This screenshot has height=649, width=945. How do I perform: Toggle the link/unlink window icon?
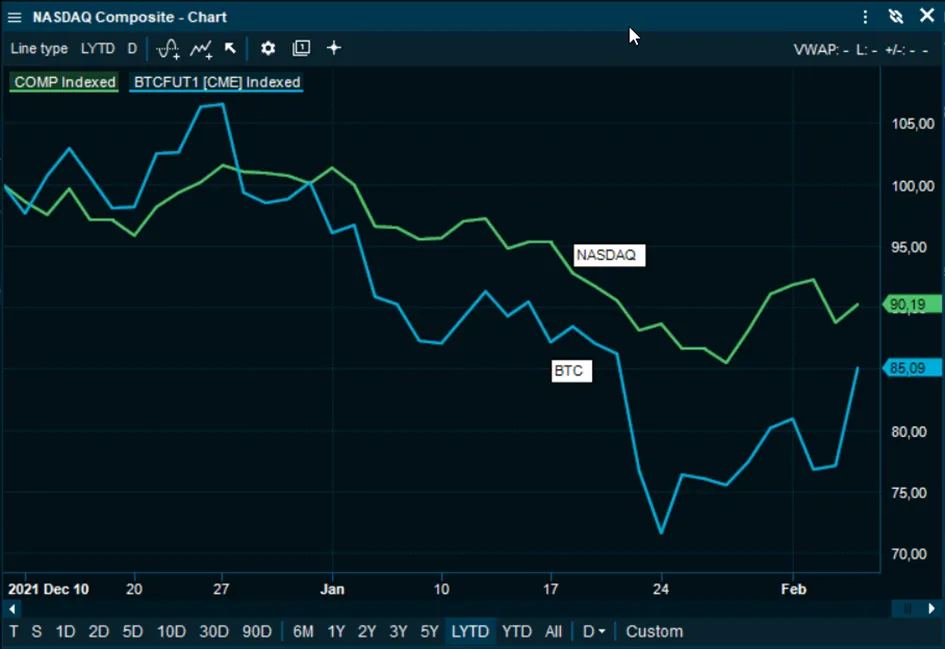896,16
